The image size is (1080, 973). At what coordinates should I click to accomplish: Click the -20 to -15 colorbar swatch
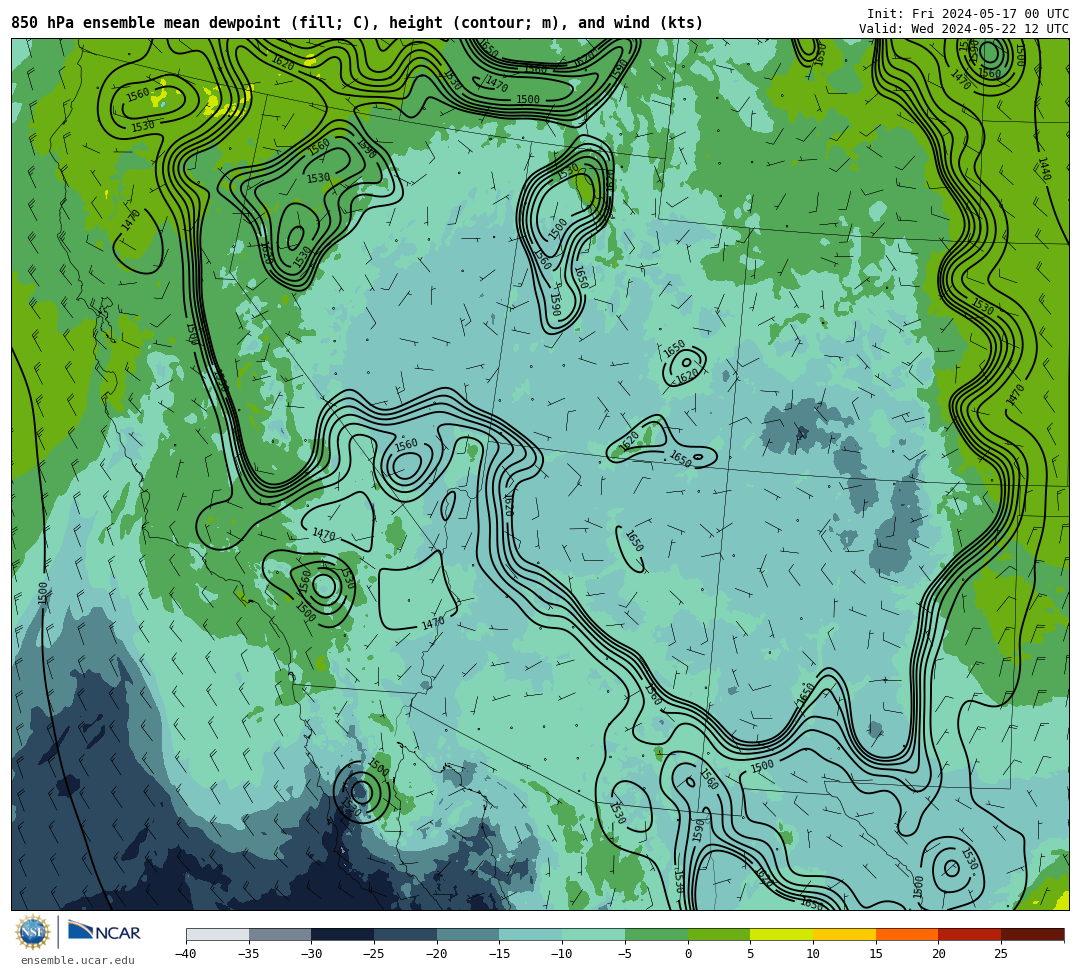[x=468, y=934]
